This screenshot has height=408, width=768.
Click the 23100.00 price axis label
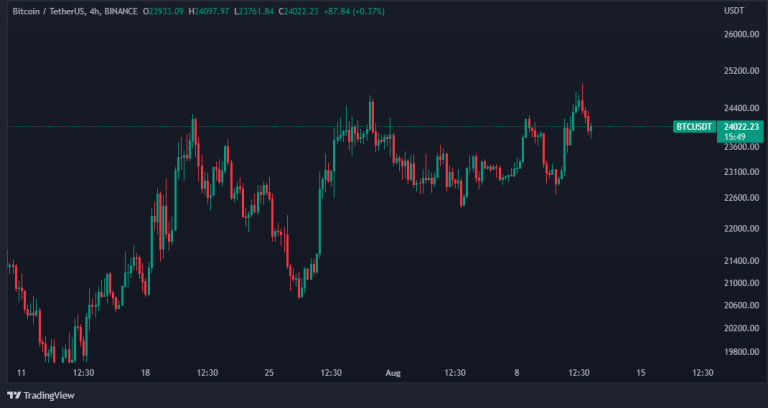pos(742,172)
